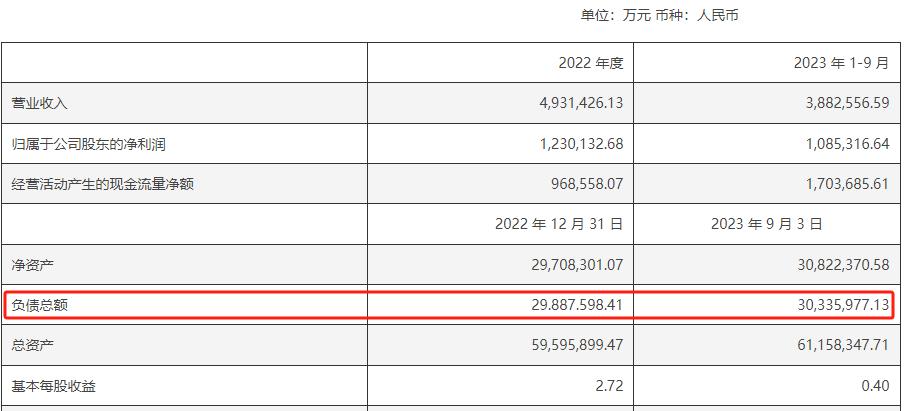Screen dimensions: 905x411
Task: Click the 单位:万元 币种:人民币 caption
Action: click(x=659, y=16)
